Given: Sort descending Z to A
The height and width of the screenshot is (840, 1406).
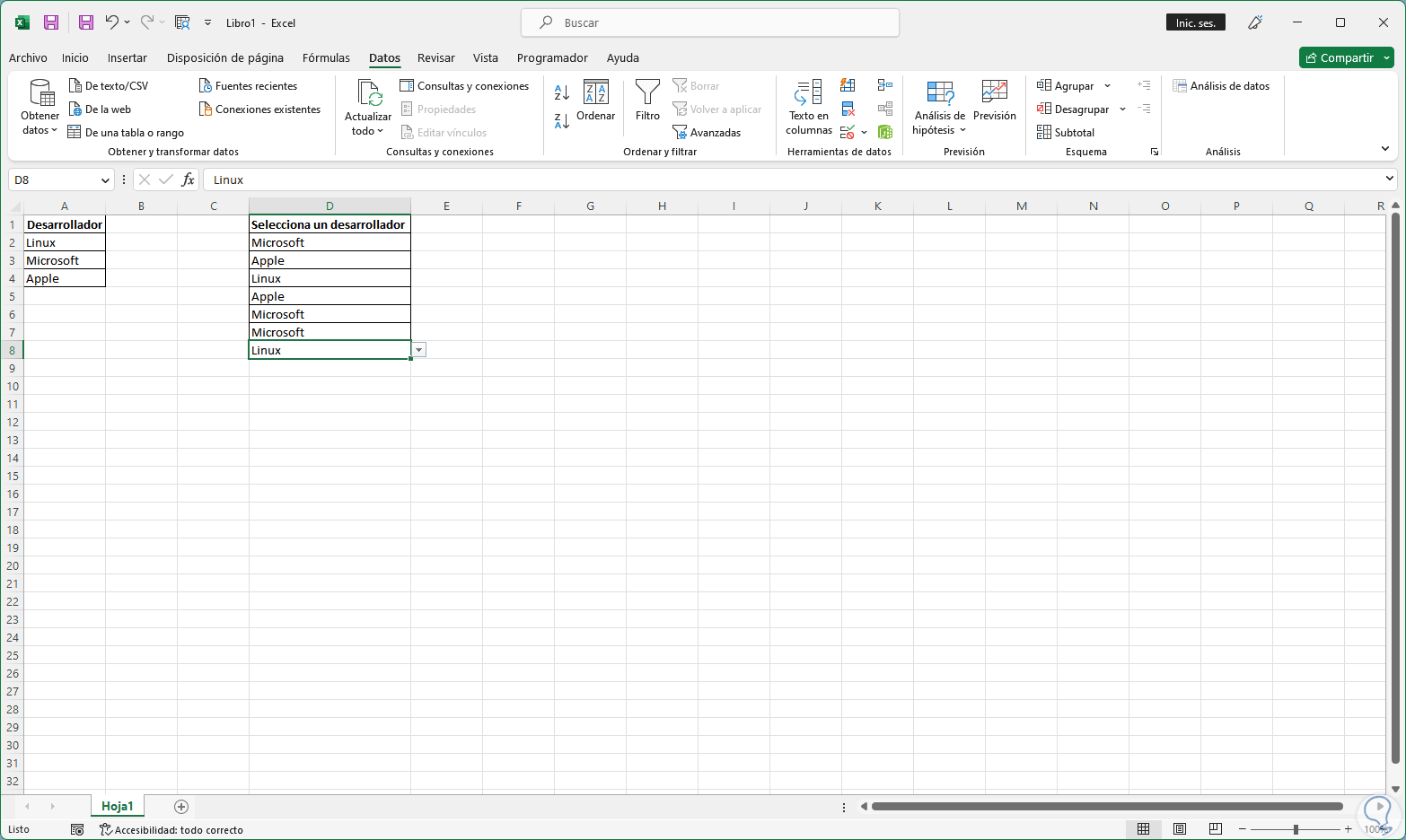Looking at the screenshot, I should [x=562, y=121].
